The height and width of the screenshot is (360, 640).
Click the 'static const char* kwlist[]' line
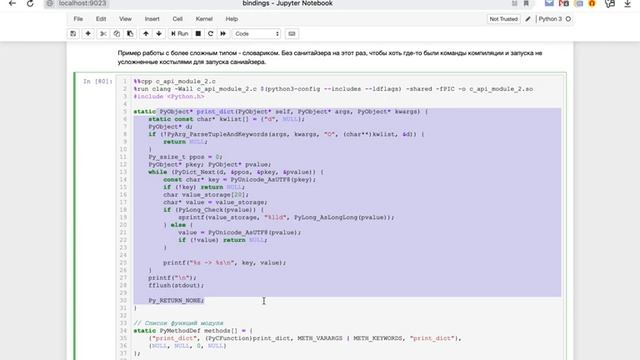click(227, 119)
